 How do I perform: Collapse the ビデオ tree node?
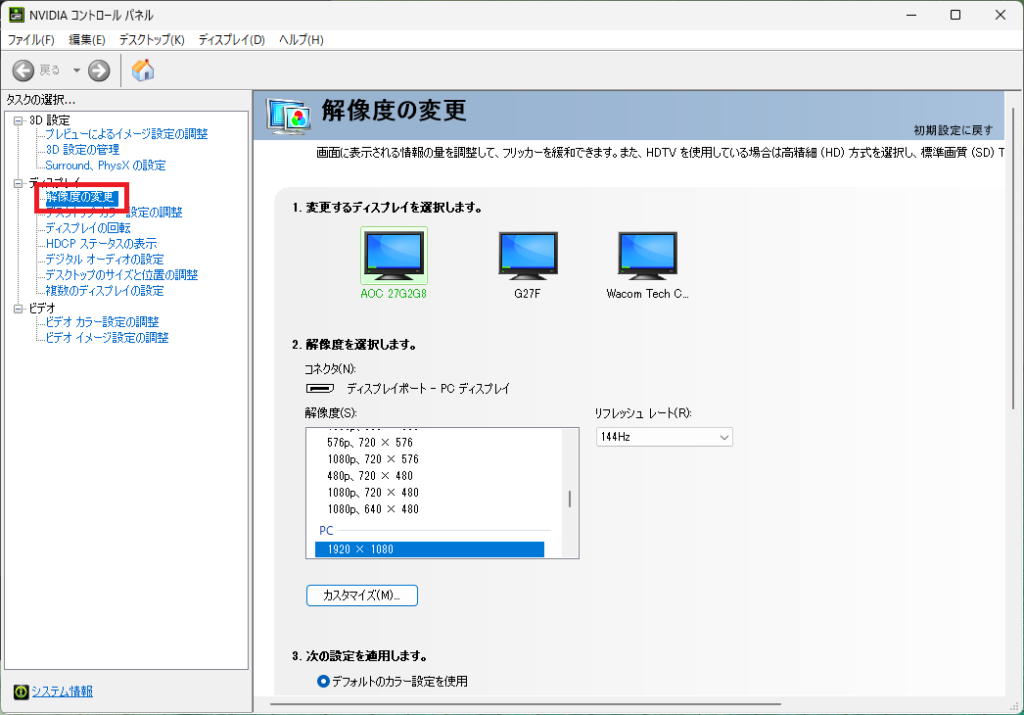[17, 308]
